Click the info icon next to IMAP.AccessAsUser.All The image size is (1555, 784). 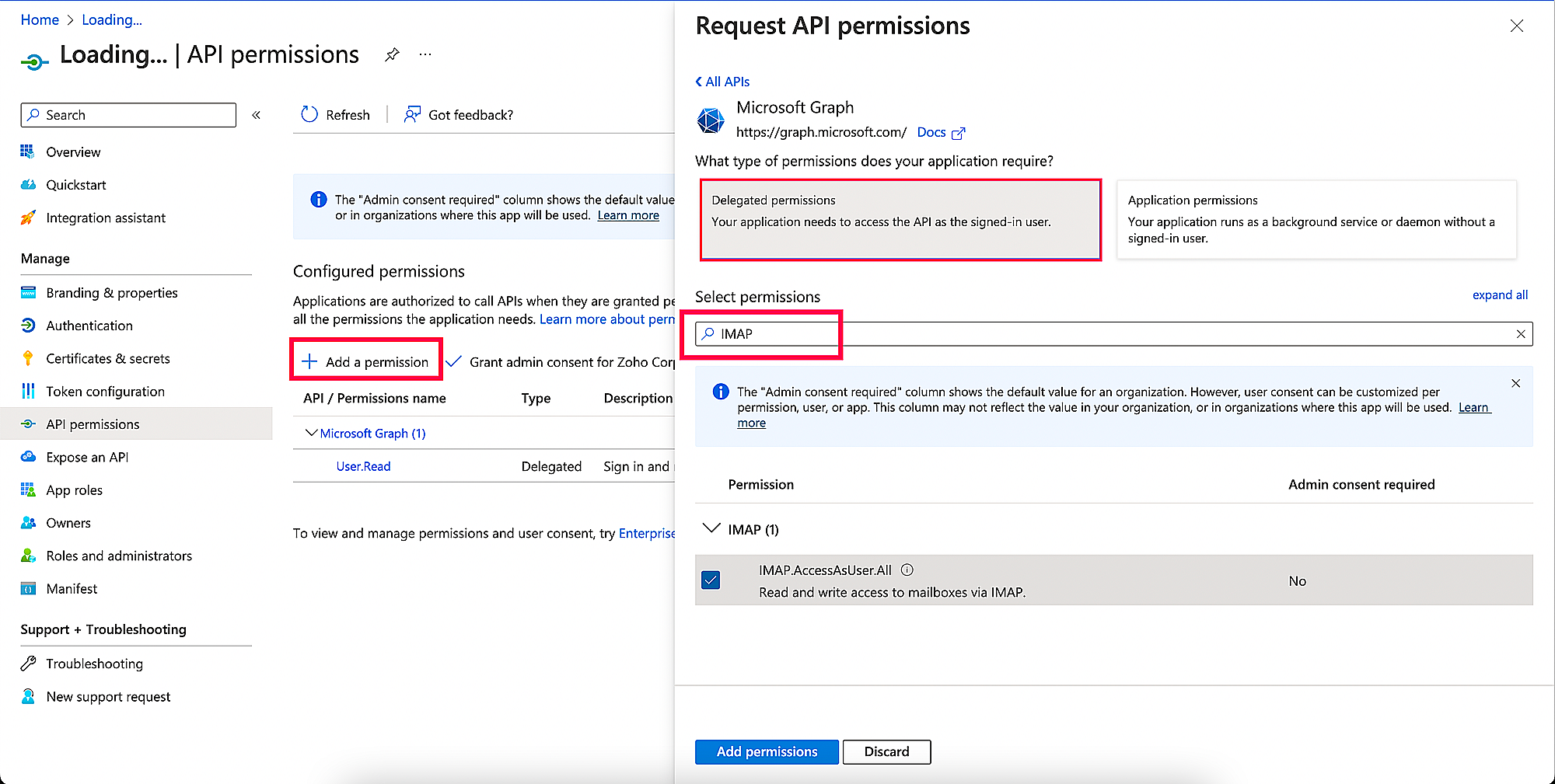click(x=907, y=570)
